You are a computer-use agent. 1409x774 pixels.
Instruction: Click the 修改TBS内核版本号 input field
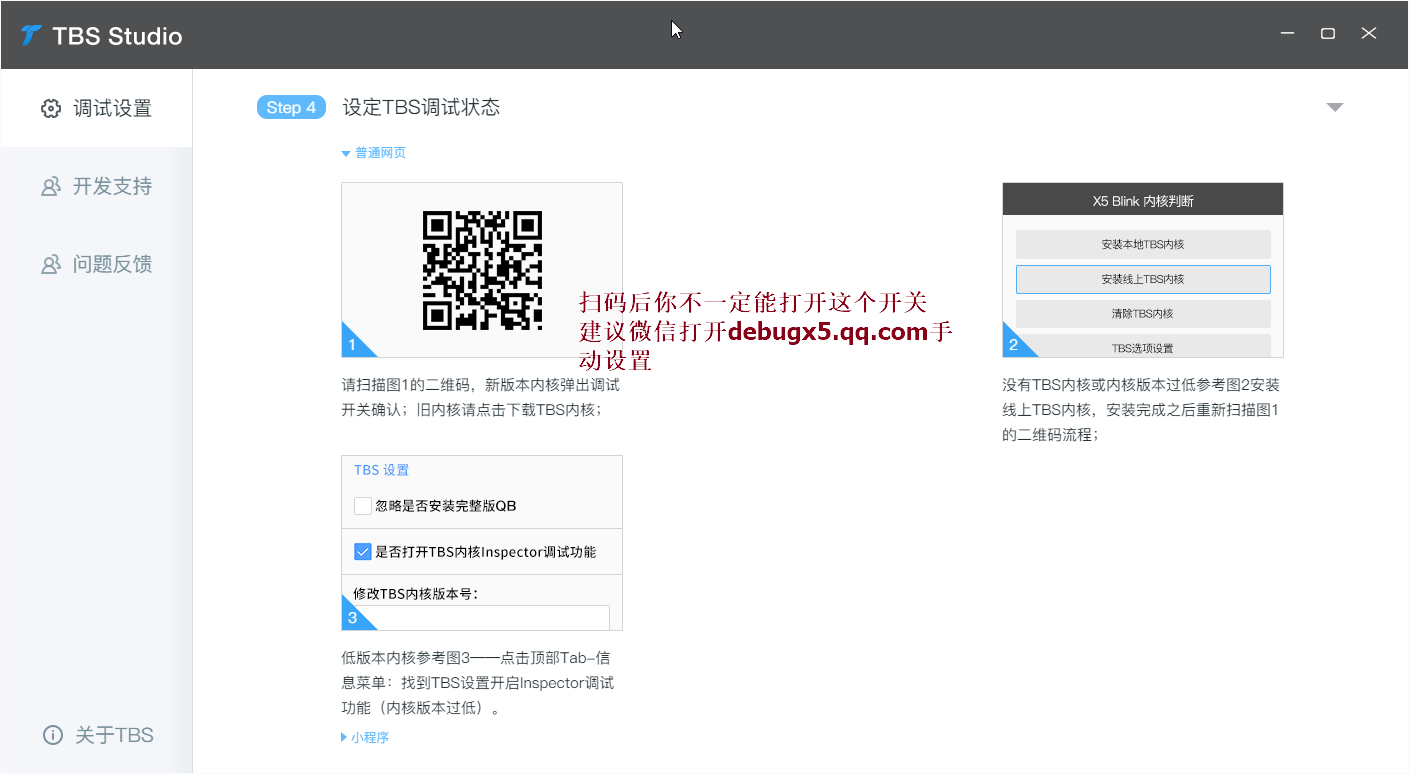pos(481,617)
